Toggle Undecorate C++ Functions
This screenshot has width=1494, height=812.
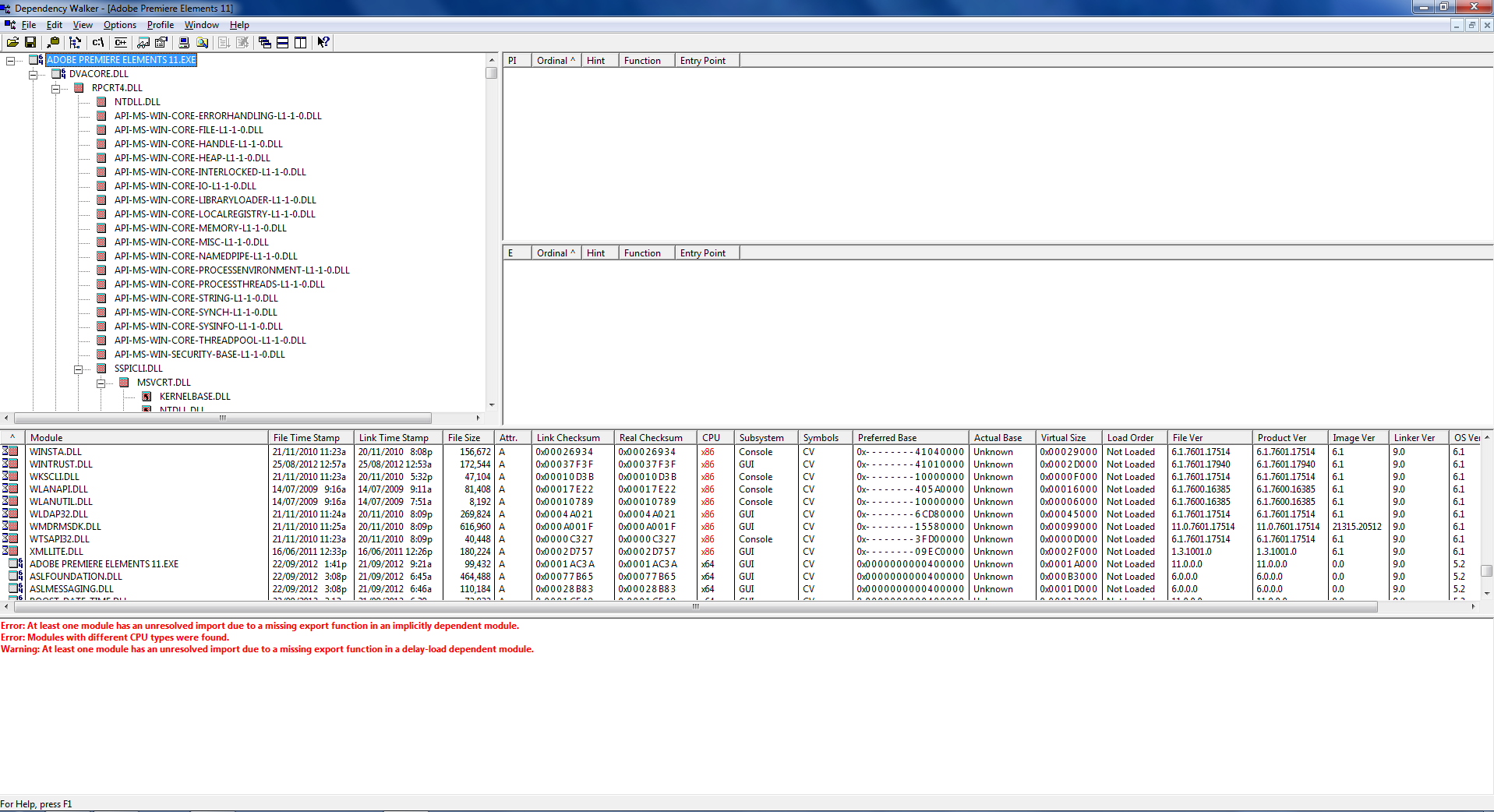pos(120,43)
